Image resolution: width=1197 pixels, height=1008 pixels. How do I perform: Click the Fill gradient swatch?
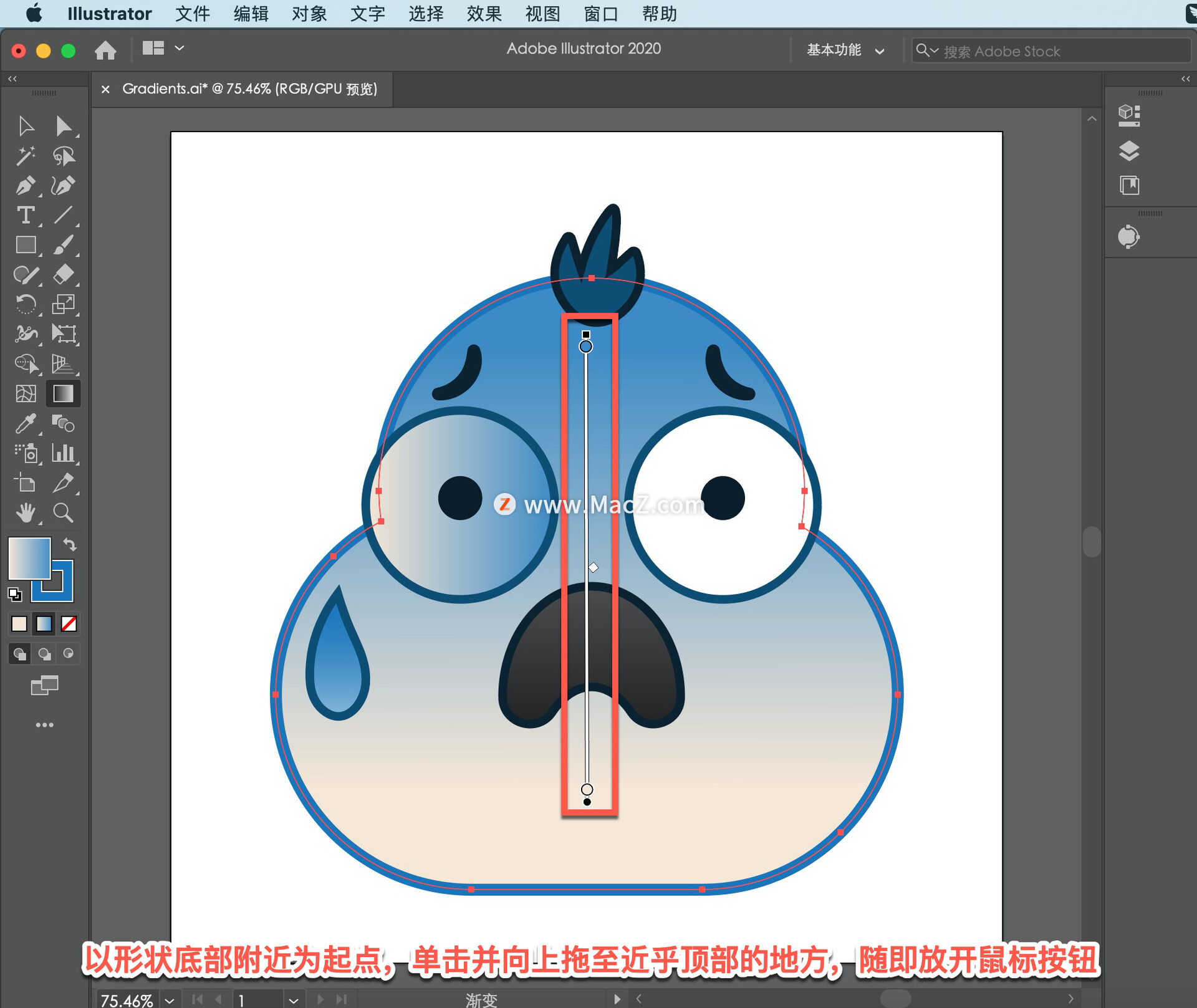click(29, 558)
